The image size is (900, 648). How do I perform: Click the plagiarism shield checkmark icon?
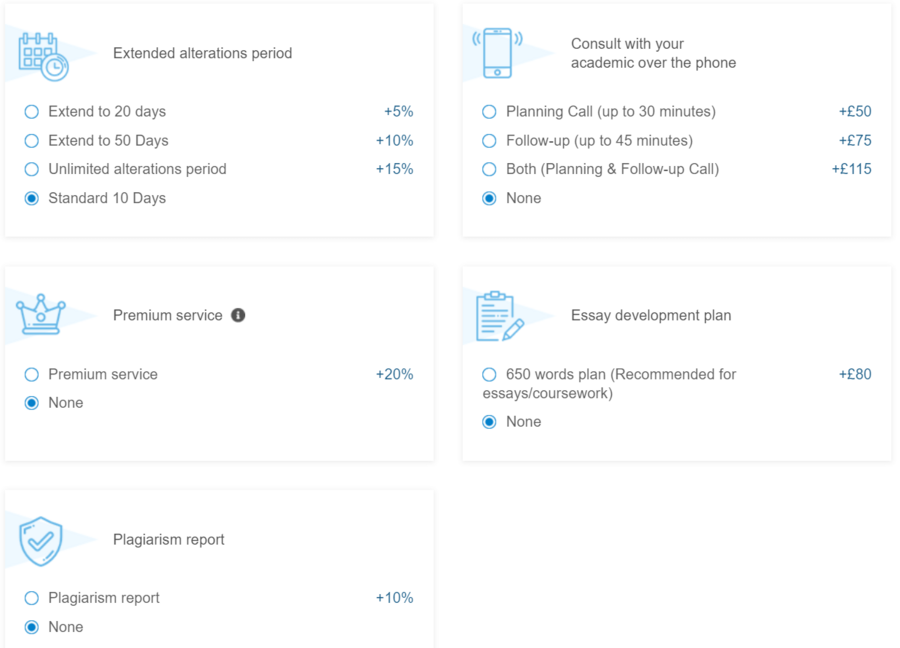[x=41, y=541]
